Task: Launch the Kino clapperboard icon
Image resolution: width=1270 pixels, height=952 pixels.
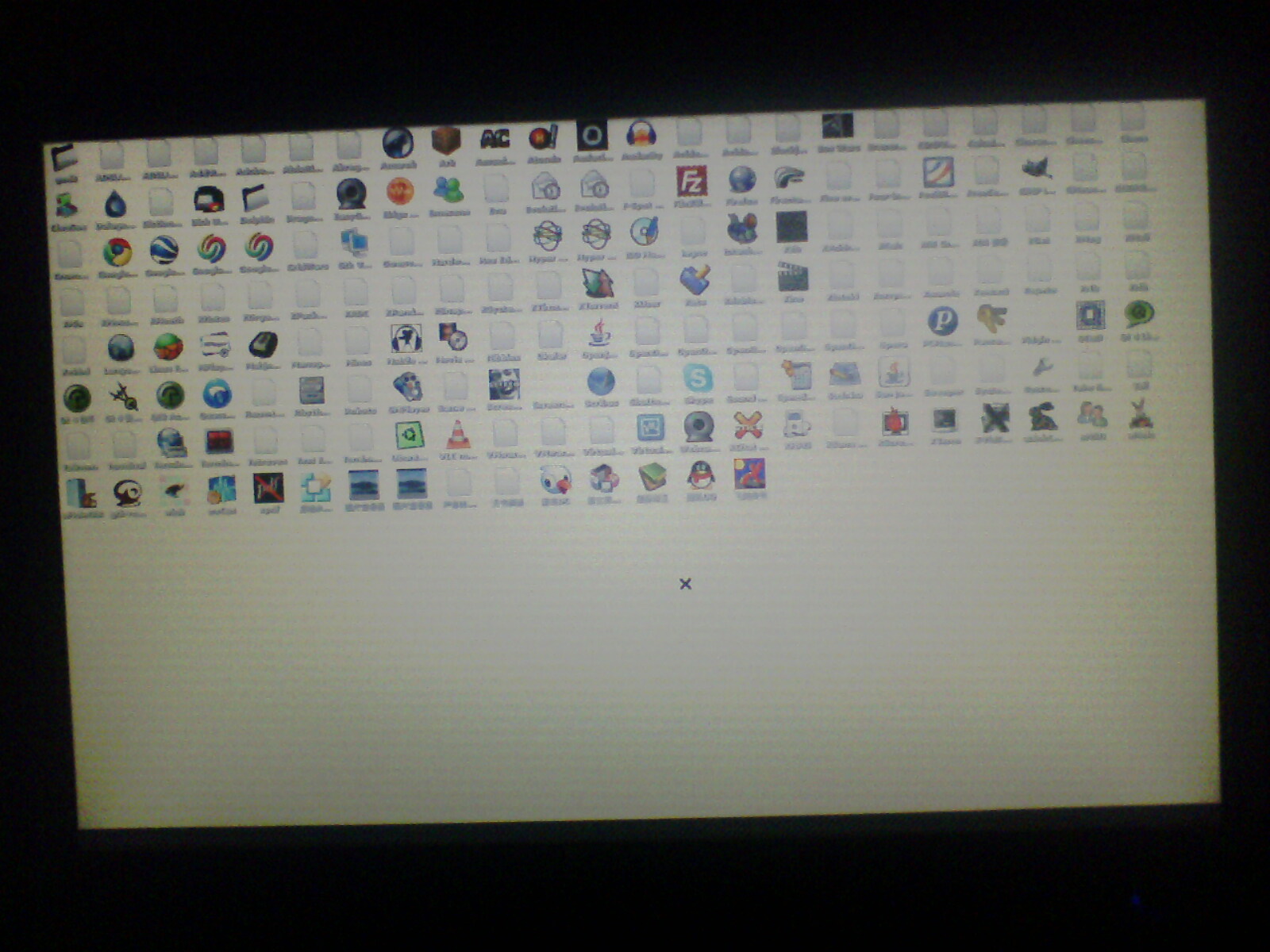Action: tap(792, 278)
